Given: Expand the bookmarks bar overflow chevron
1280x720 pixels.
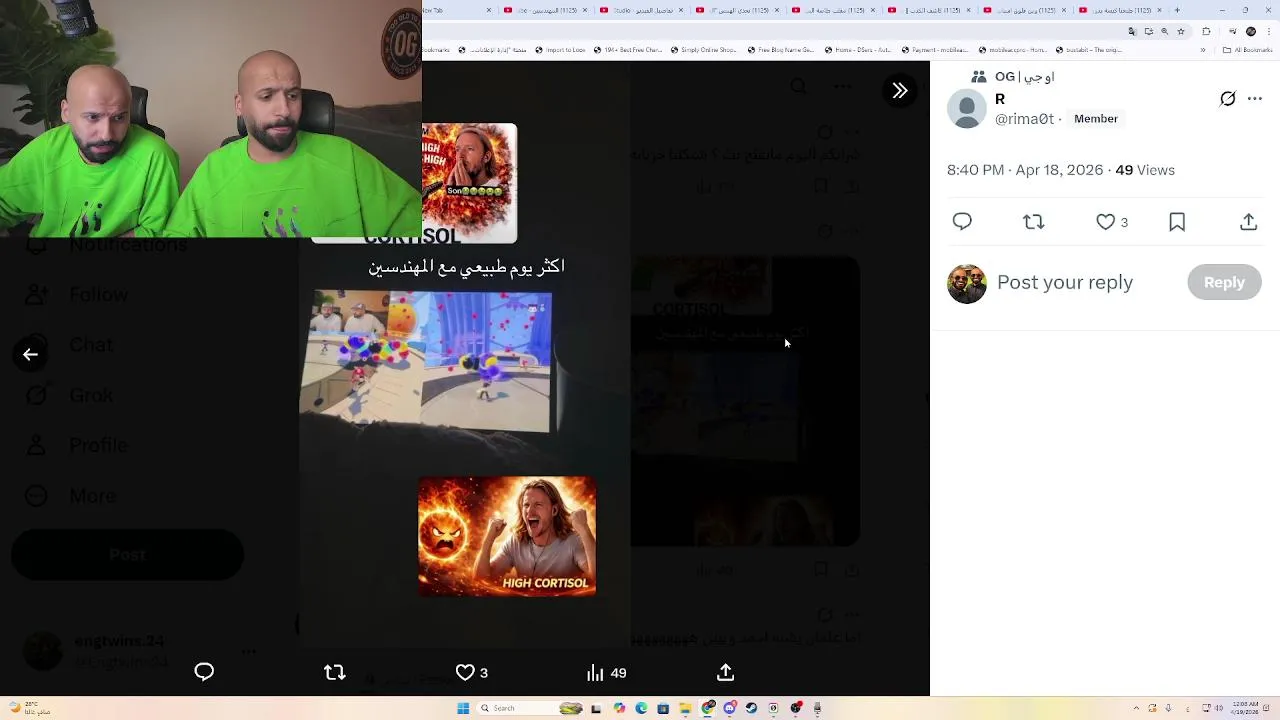Looking at the screenshot, I should 1203,50.
